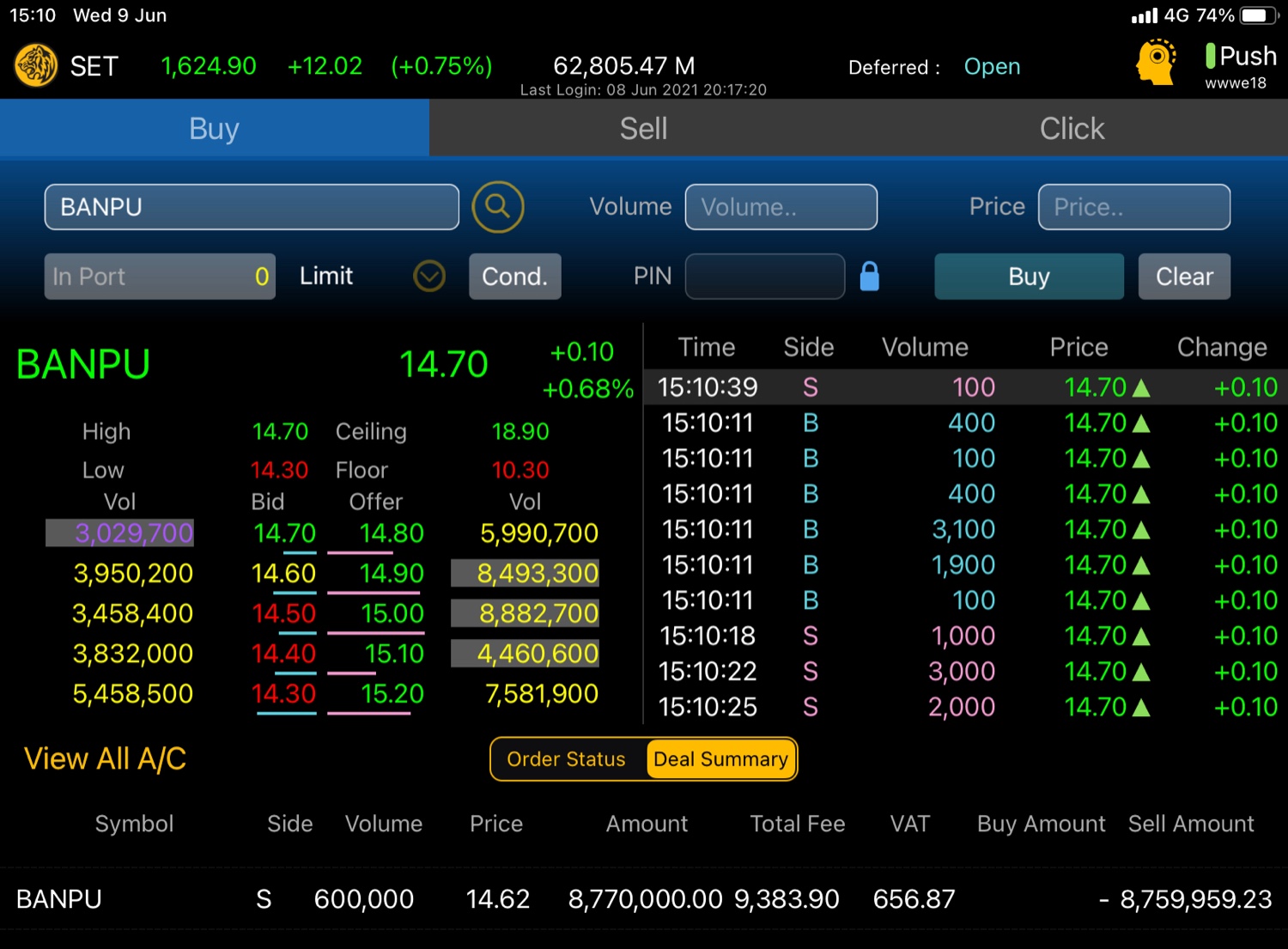Viewport: 1288px width, 949px height.
Task: Tap ticker volume 1,900
Action: (963, 565)
